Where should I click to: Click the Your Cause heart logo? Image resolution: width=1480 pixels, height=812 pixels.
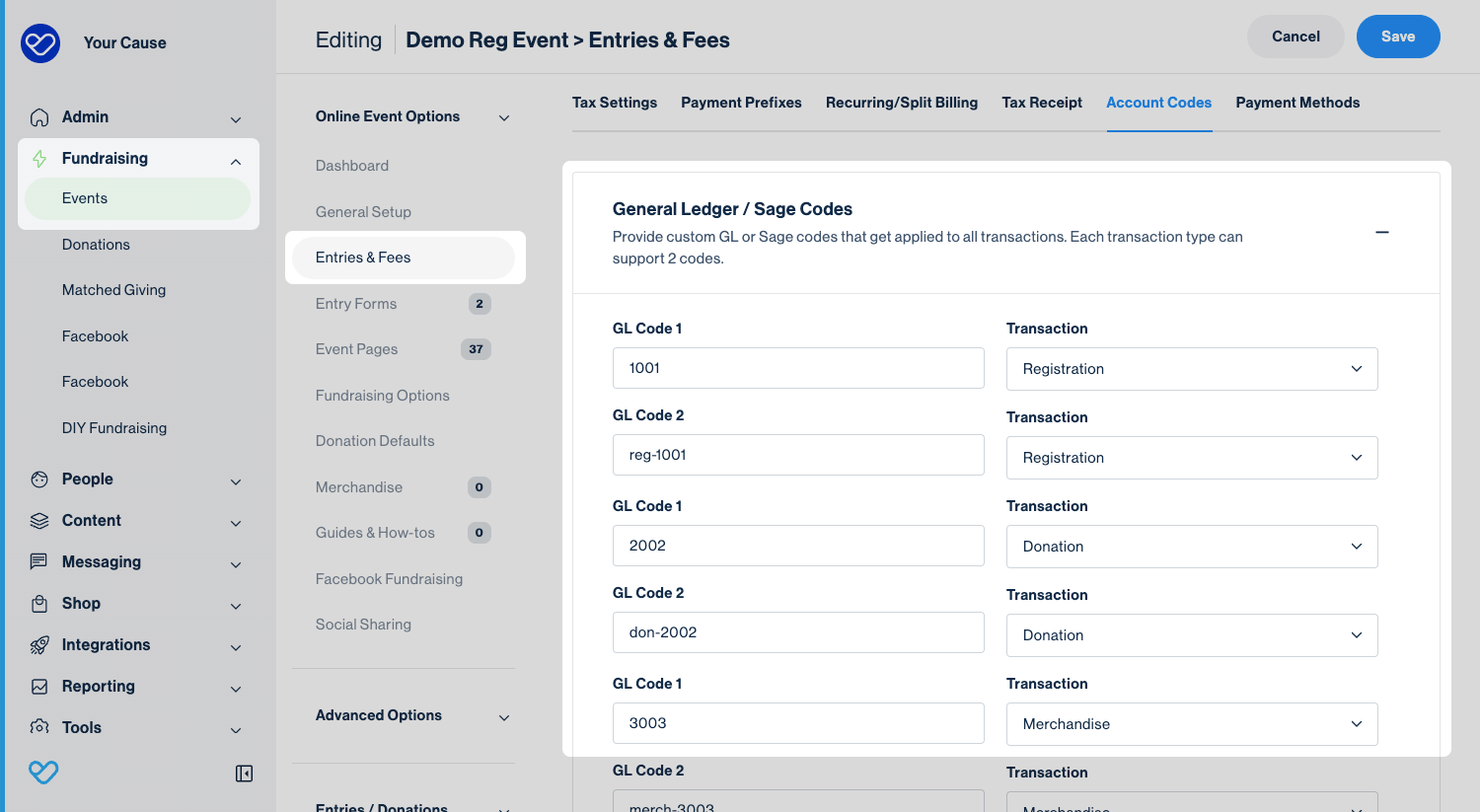coord(40,43)
